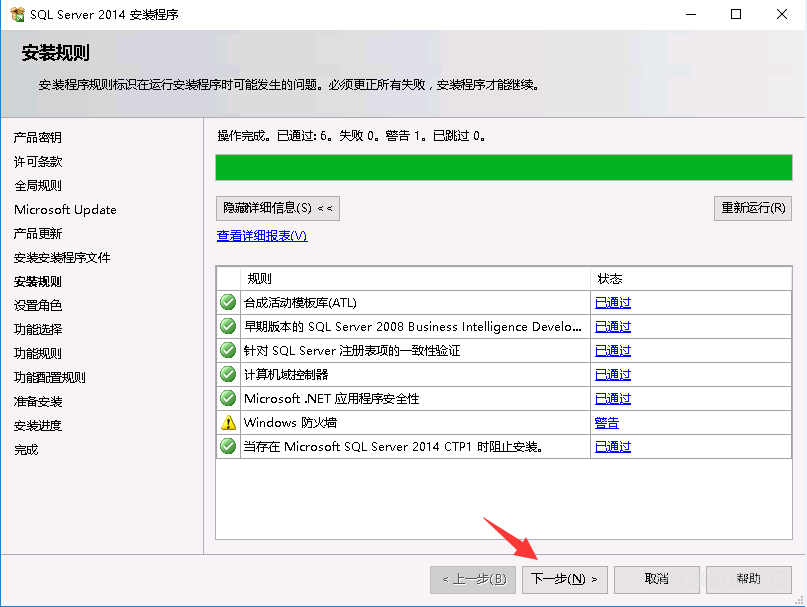Click the green check icon for SQL Server 2008 Business Intelligence rule
Viewport: 807px width, 607px height.
click(x=228, y=326)
